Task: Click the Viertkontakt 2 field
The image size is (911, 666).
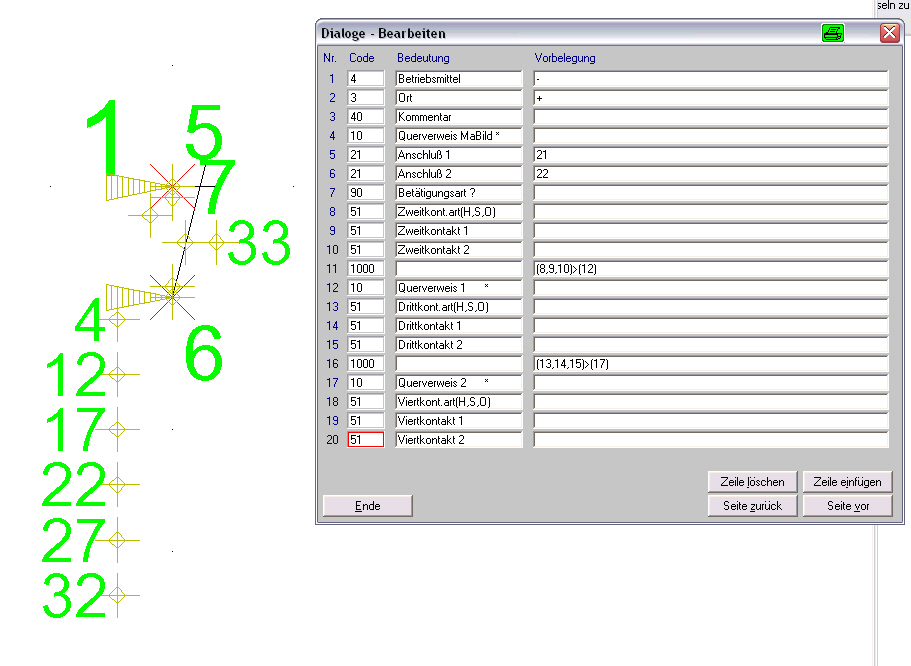Action: (459, 439)
